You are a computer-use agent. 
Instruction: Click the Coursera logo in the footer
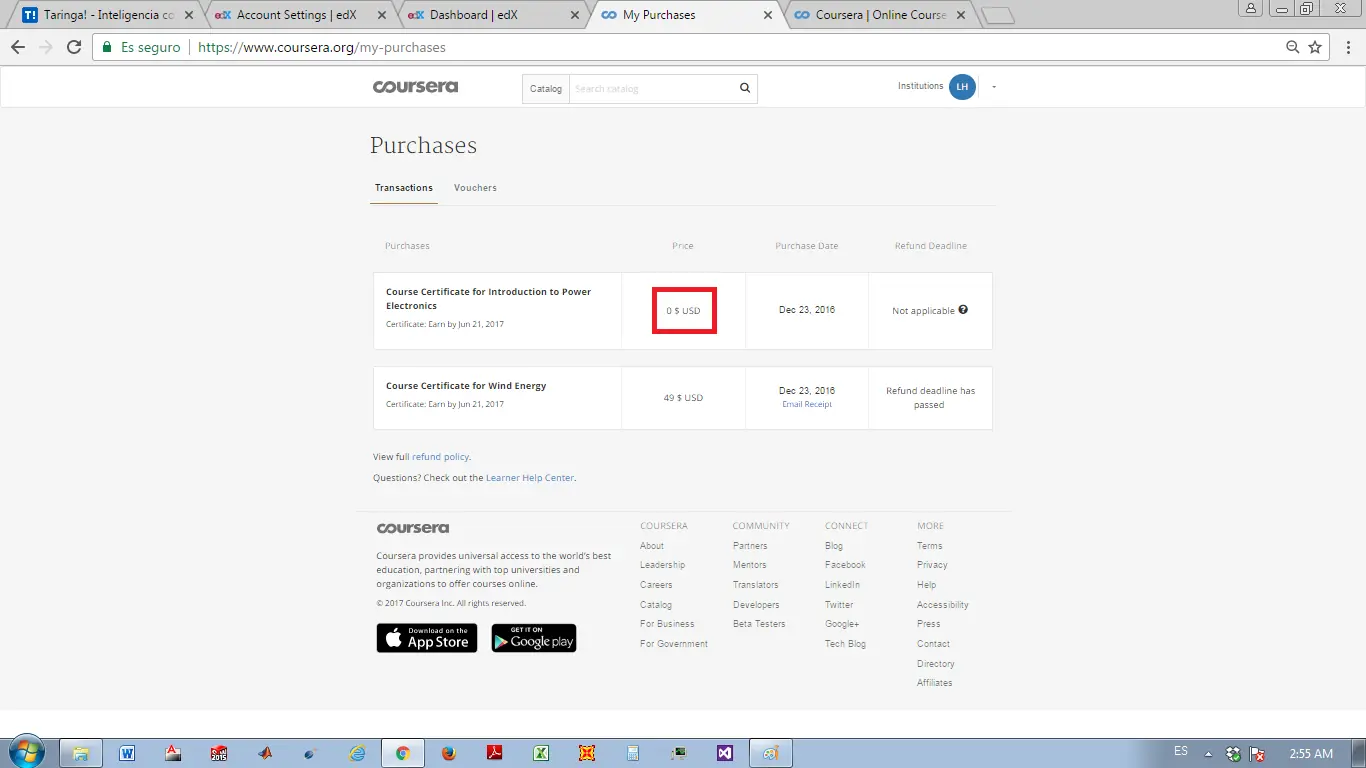coord(413,528)
